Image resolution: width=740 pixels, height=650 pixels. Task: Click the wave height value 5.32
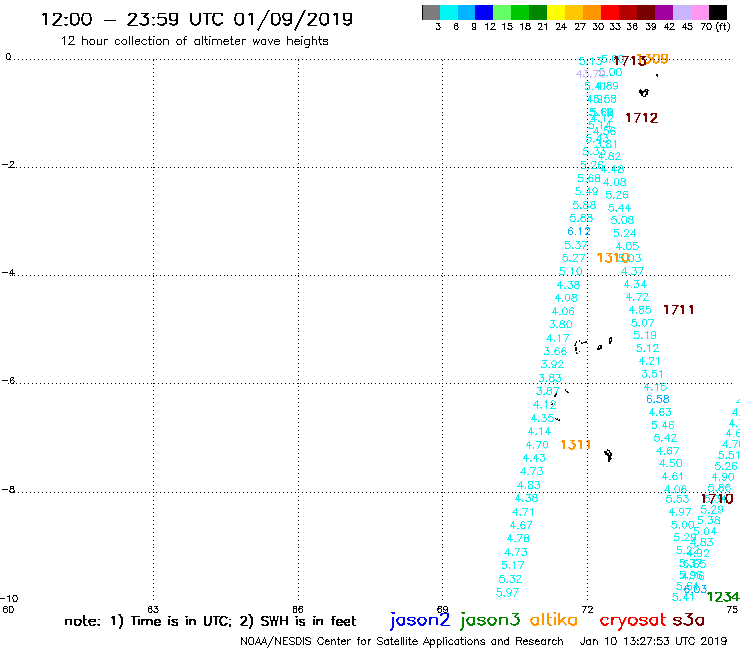510,579
